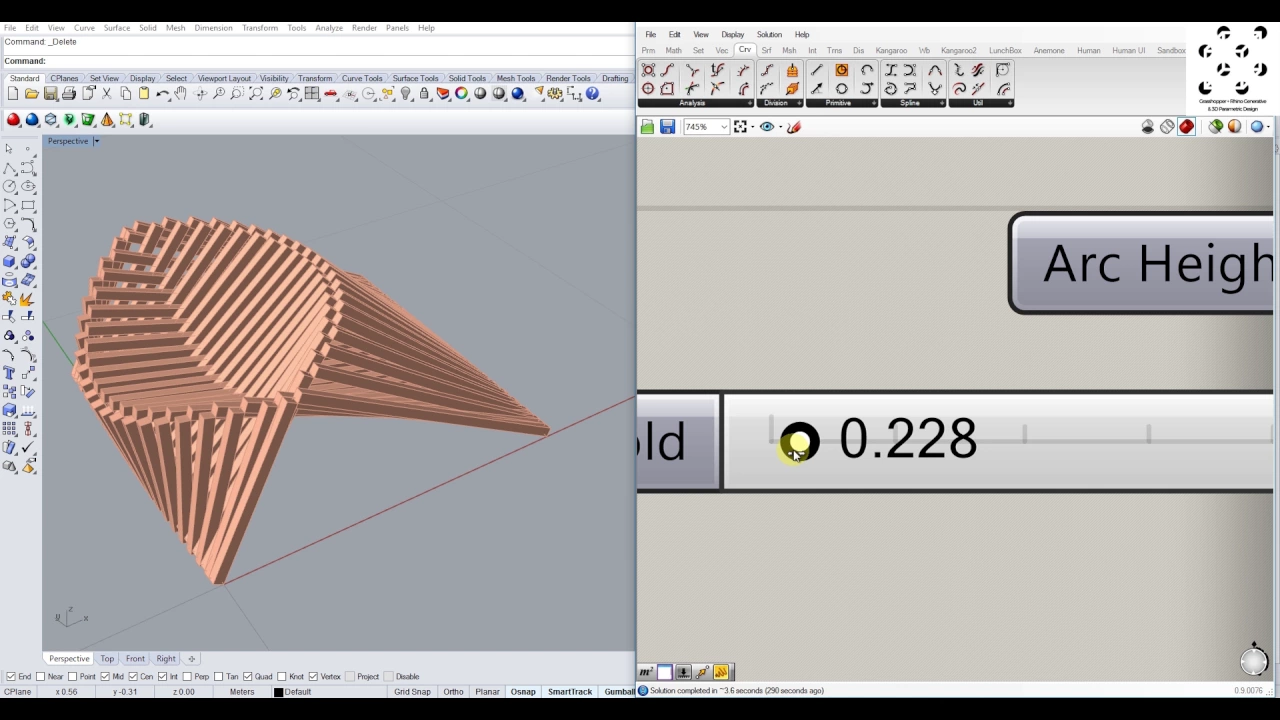Screen dimensions: 1280x720
Task: Switch to the Top viewport tab
Action: point(107,659)
